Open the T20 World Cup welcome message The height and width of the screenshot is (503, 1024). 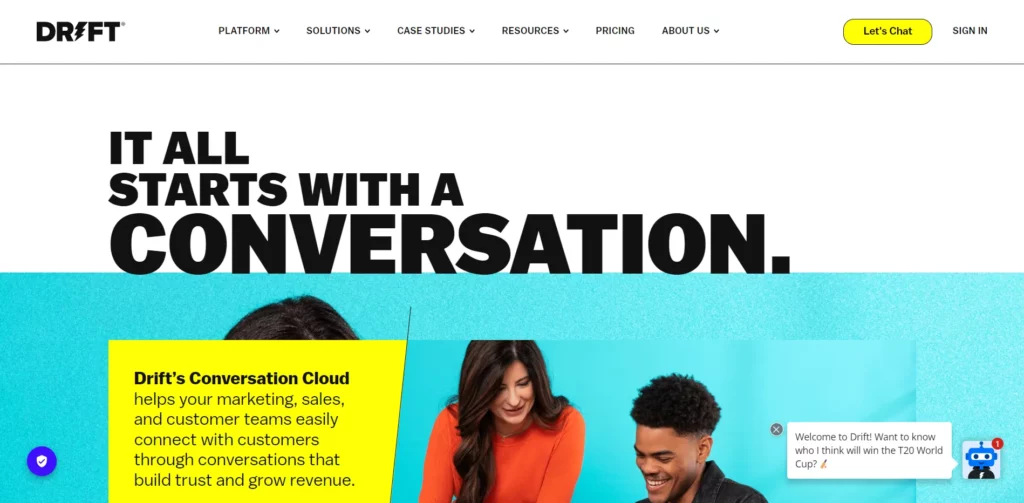click(x=869, y=450)
